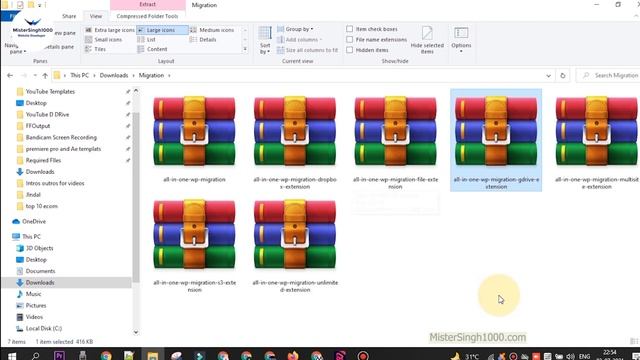Choose Large icons layout
The image size is (640, 360).
click(162, 30)
